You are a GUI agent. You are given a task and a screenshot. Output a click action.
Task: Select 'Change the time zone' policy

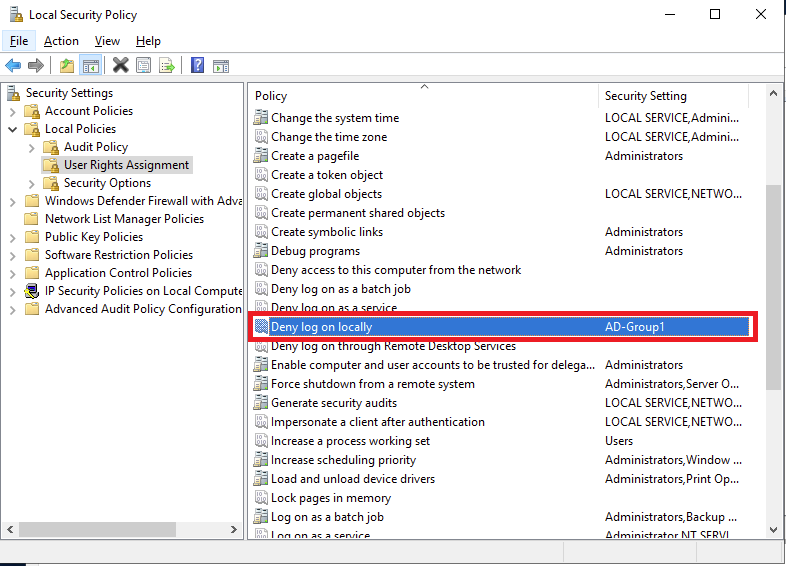329,137
